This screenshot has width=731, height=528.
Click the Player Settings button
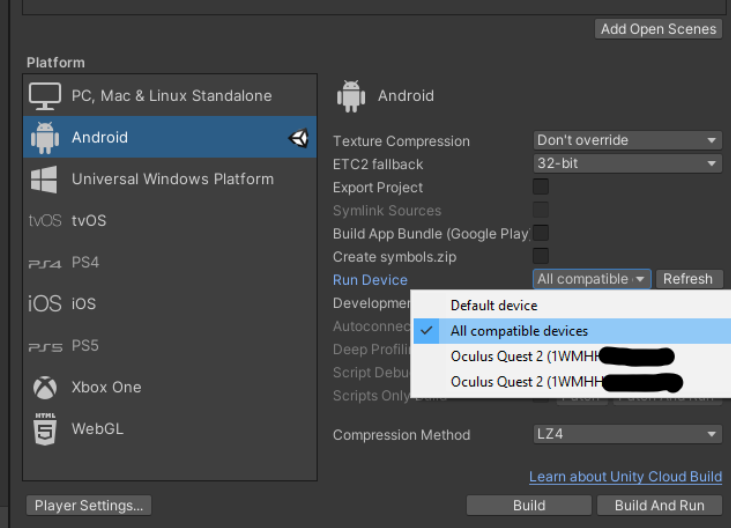[90, 505]
